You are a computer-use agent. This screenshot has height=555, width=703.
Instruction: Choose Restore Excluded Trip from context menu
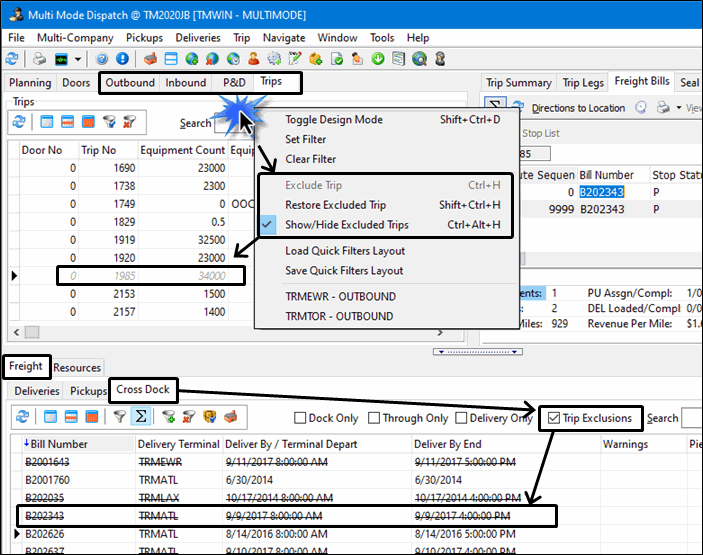pos(335,205)
